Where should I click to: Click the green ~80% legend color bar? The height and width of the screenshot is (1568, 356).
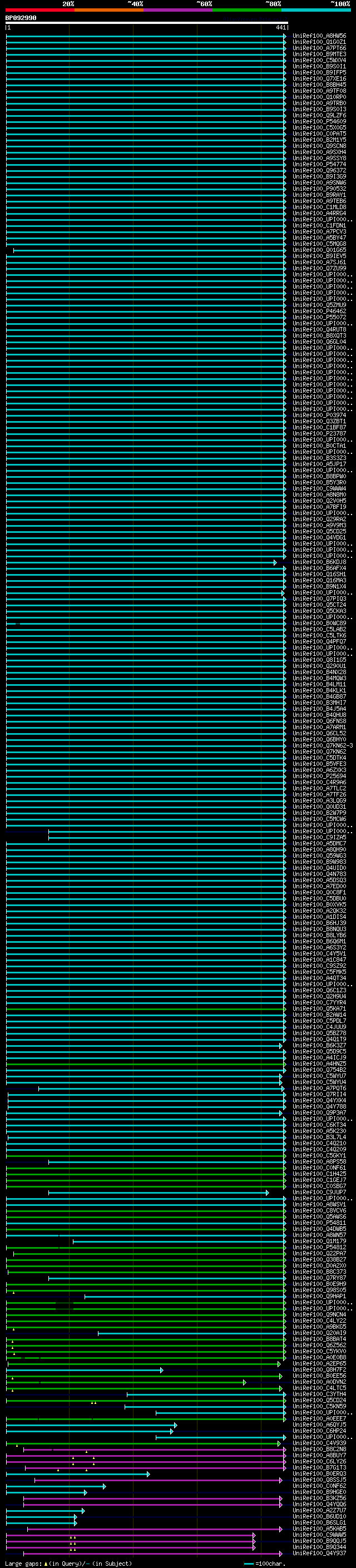point(247,10)
